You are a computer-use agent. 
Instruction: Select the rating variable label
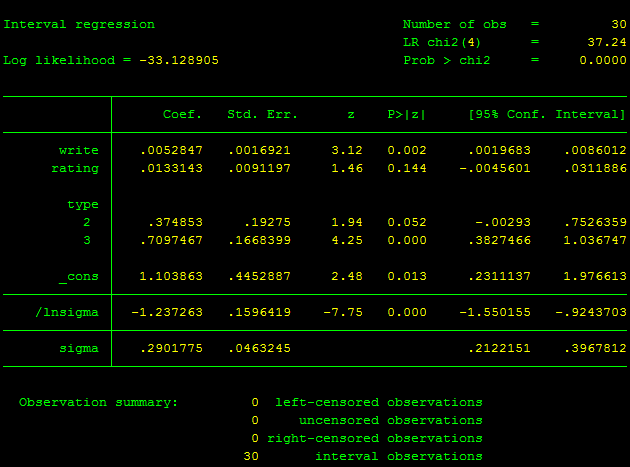coord(75,168)
